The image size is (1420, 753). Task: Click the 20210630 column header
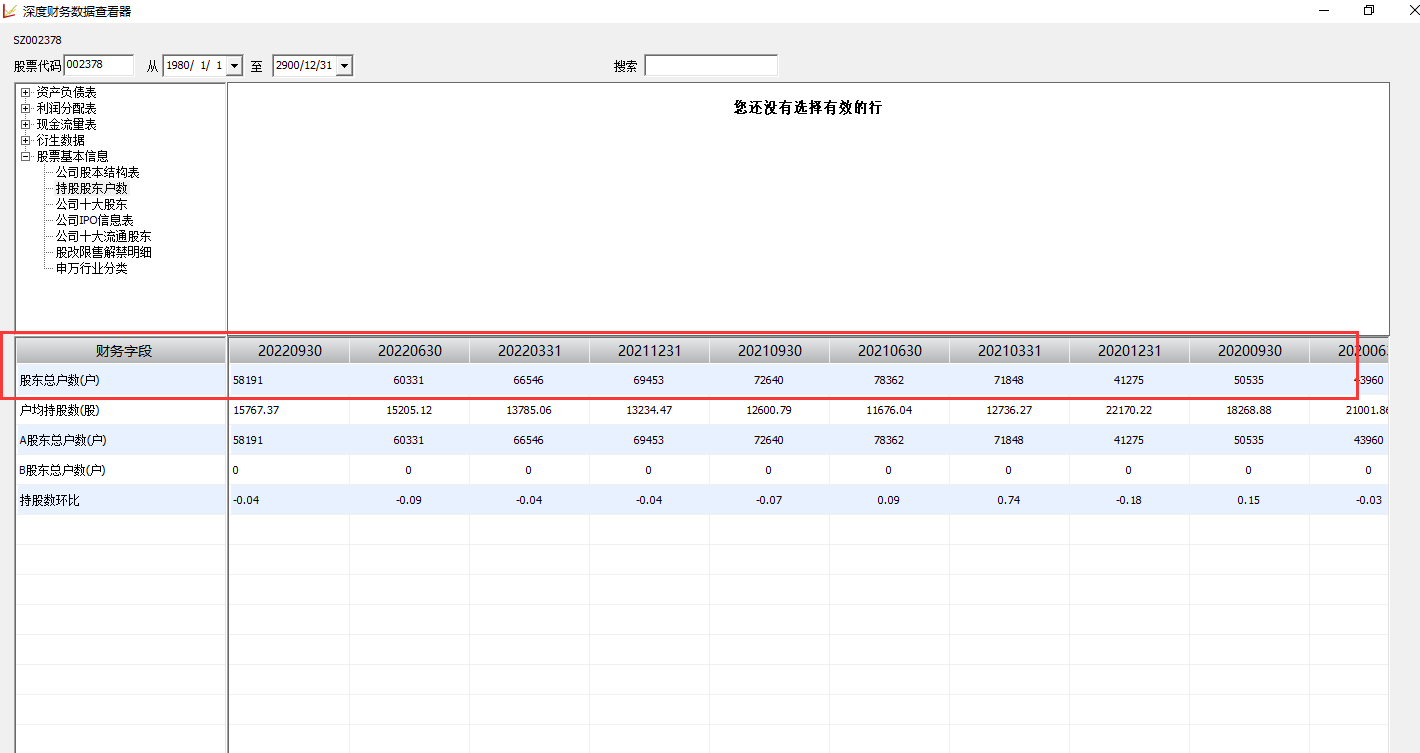[889, 351]
